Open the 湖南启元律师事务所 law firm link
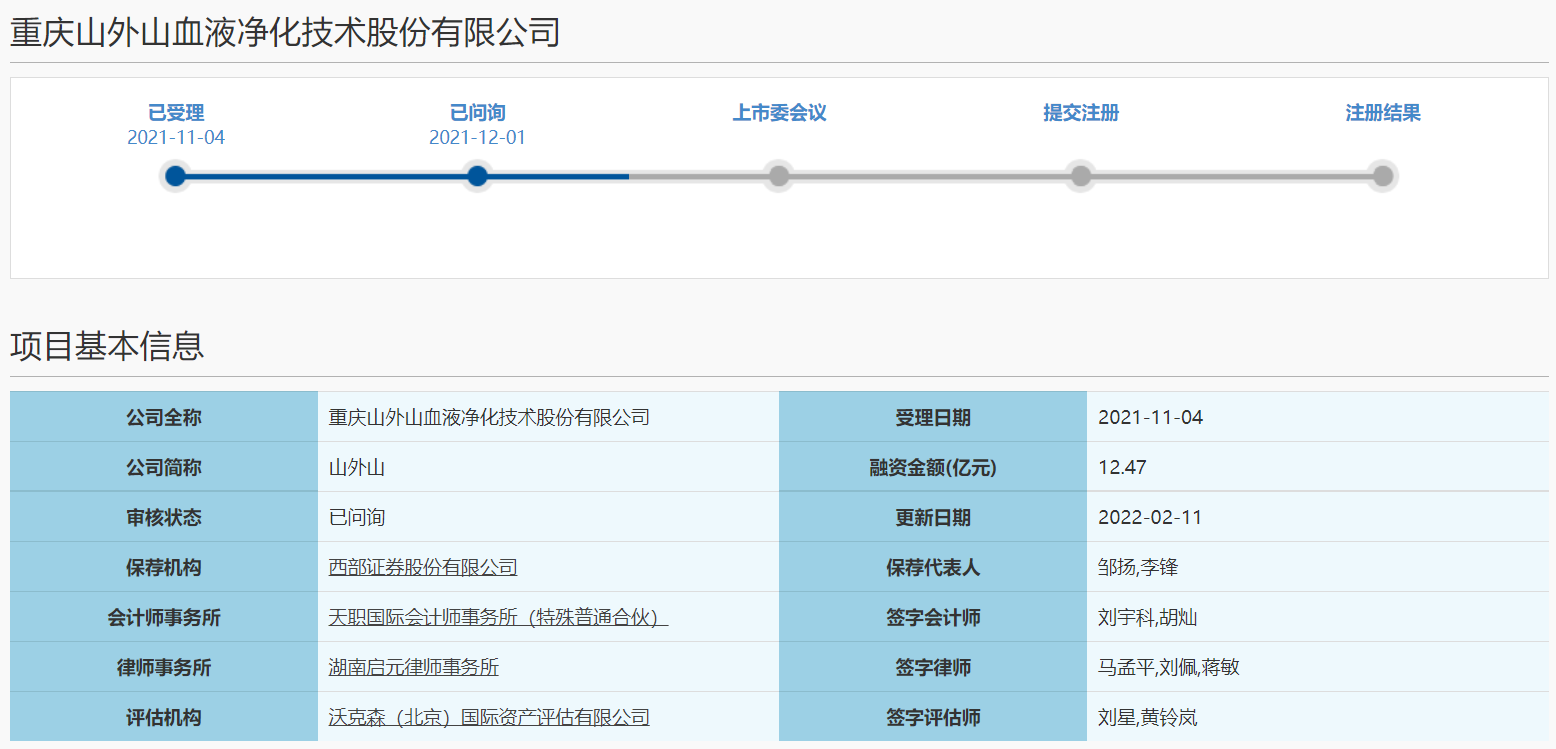 [x=414, y=667]
